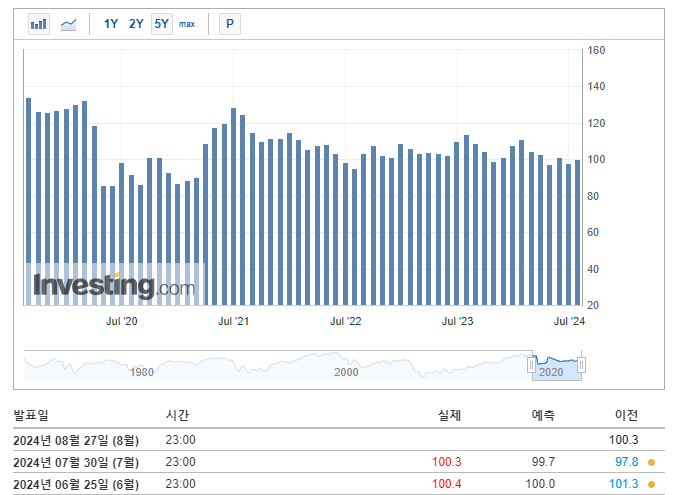
Task: Switch to line chart view icon
Action: (68, 24)
